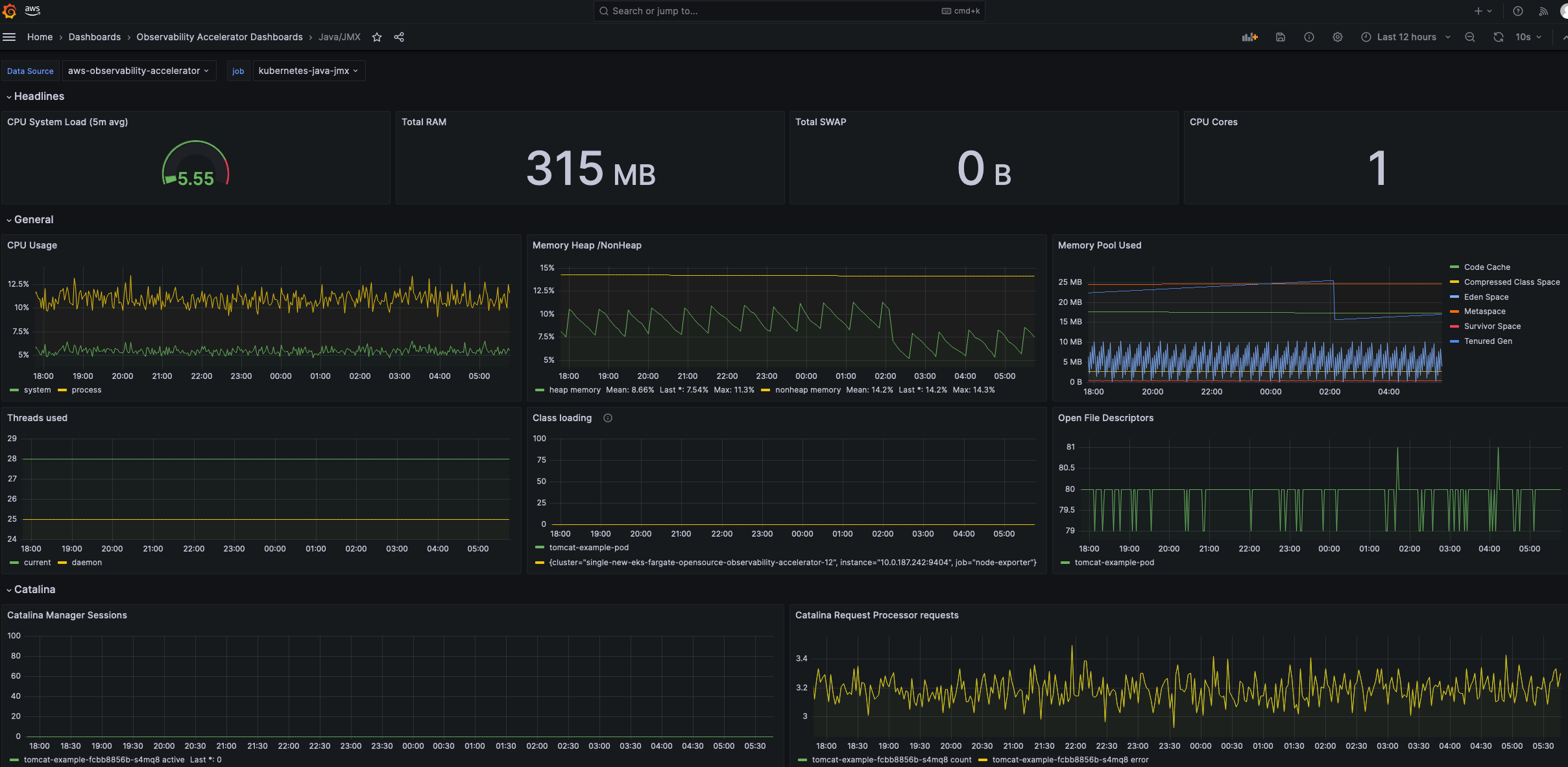Open the help question-mark icon
This screenshot has width=1568, height=767.
tap(1518, 11)
